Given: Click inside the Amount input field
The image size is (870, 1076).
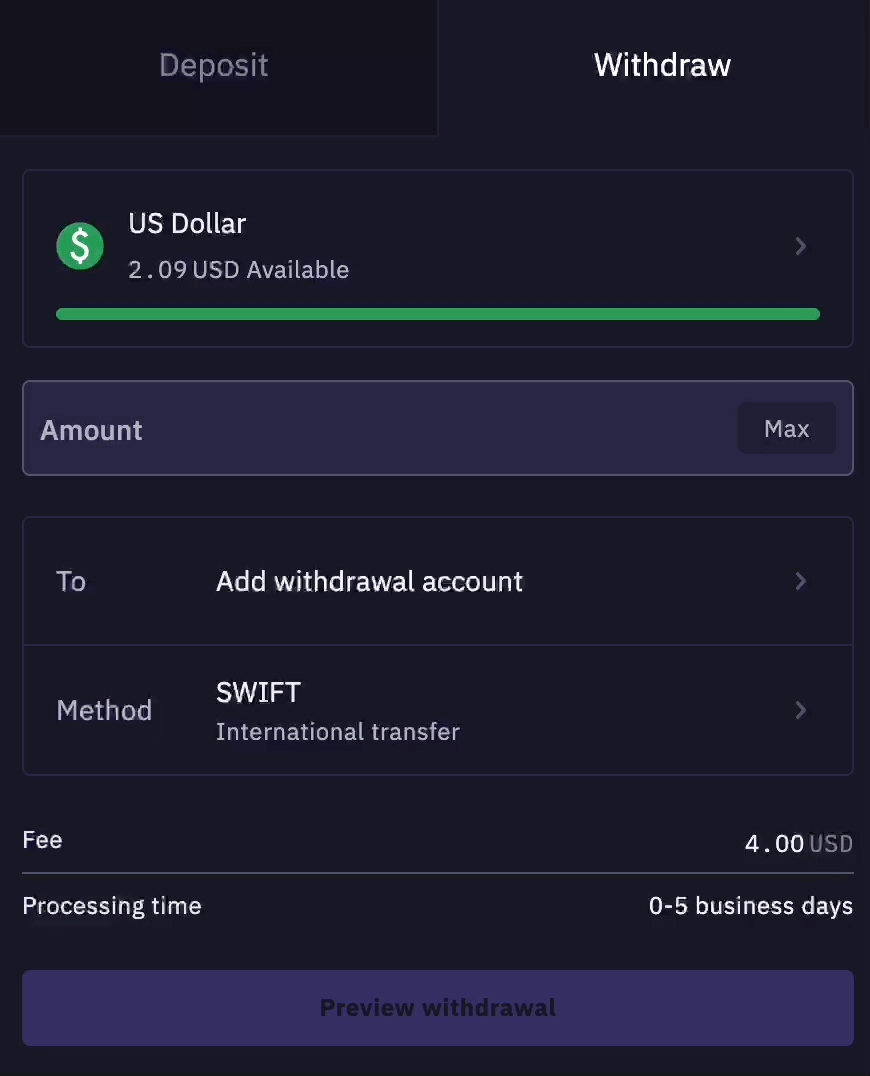Looking at the screenshot, I should click(300, 428).
